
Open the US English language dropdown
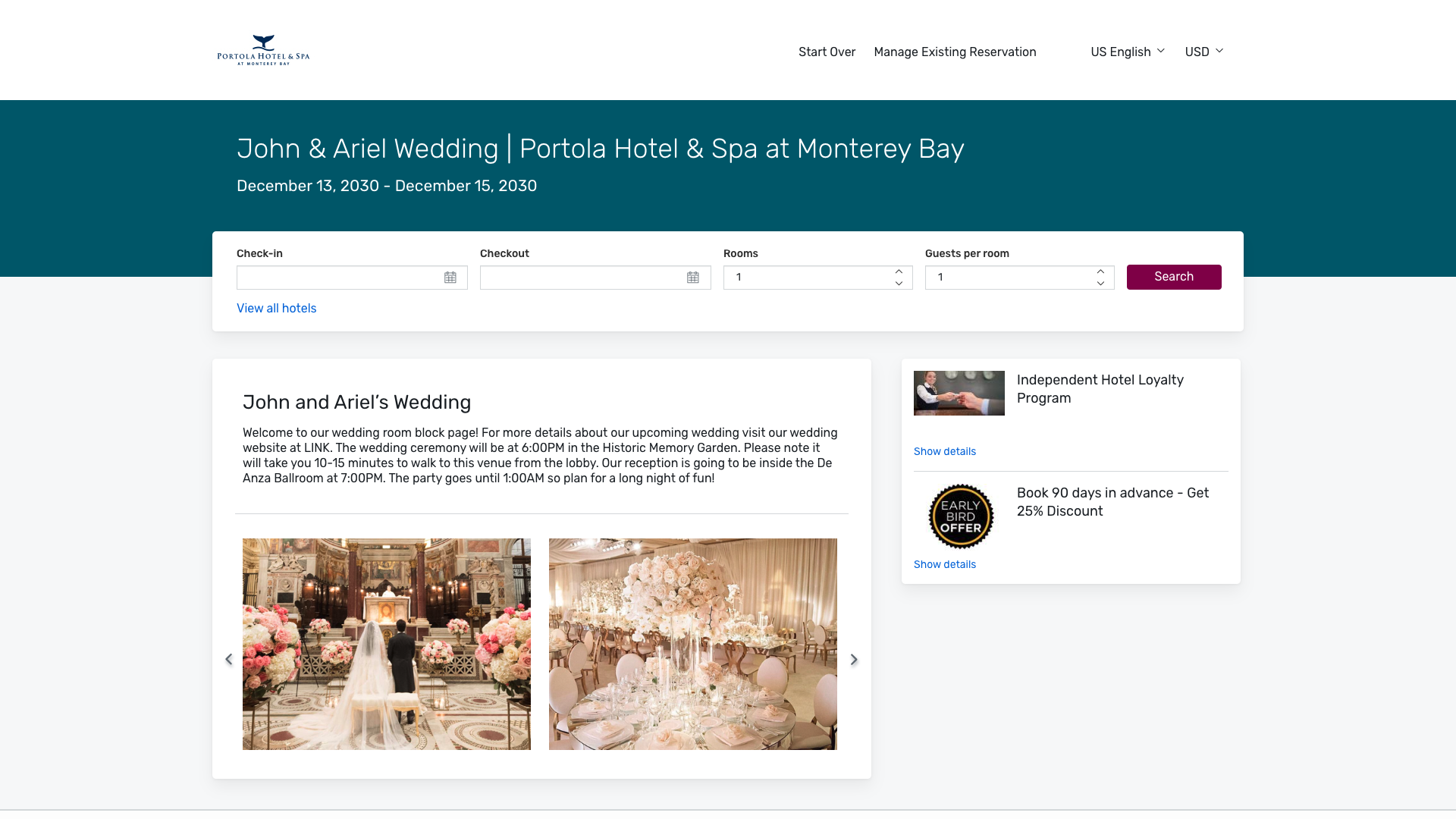click(1127, 52)
